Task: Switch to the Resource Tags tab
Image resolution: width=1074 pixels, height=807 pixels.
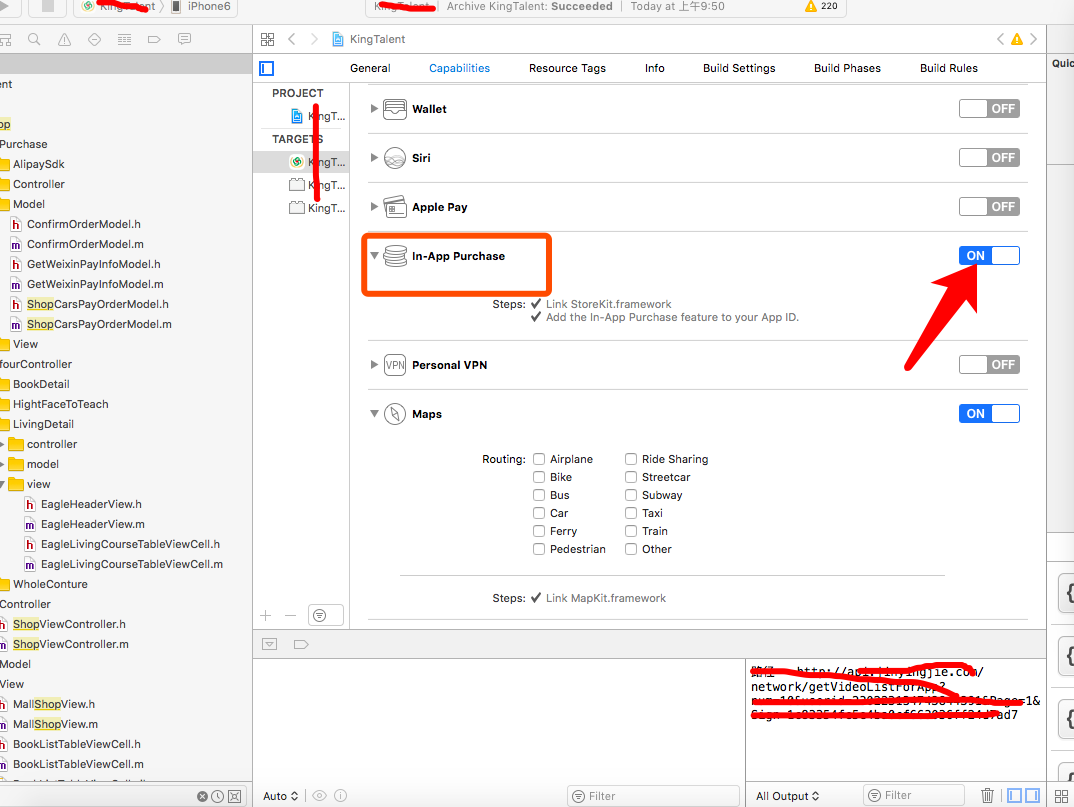Action: coord(567,68)
